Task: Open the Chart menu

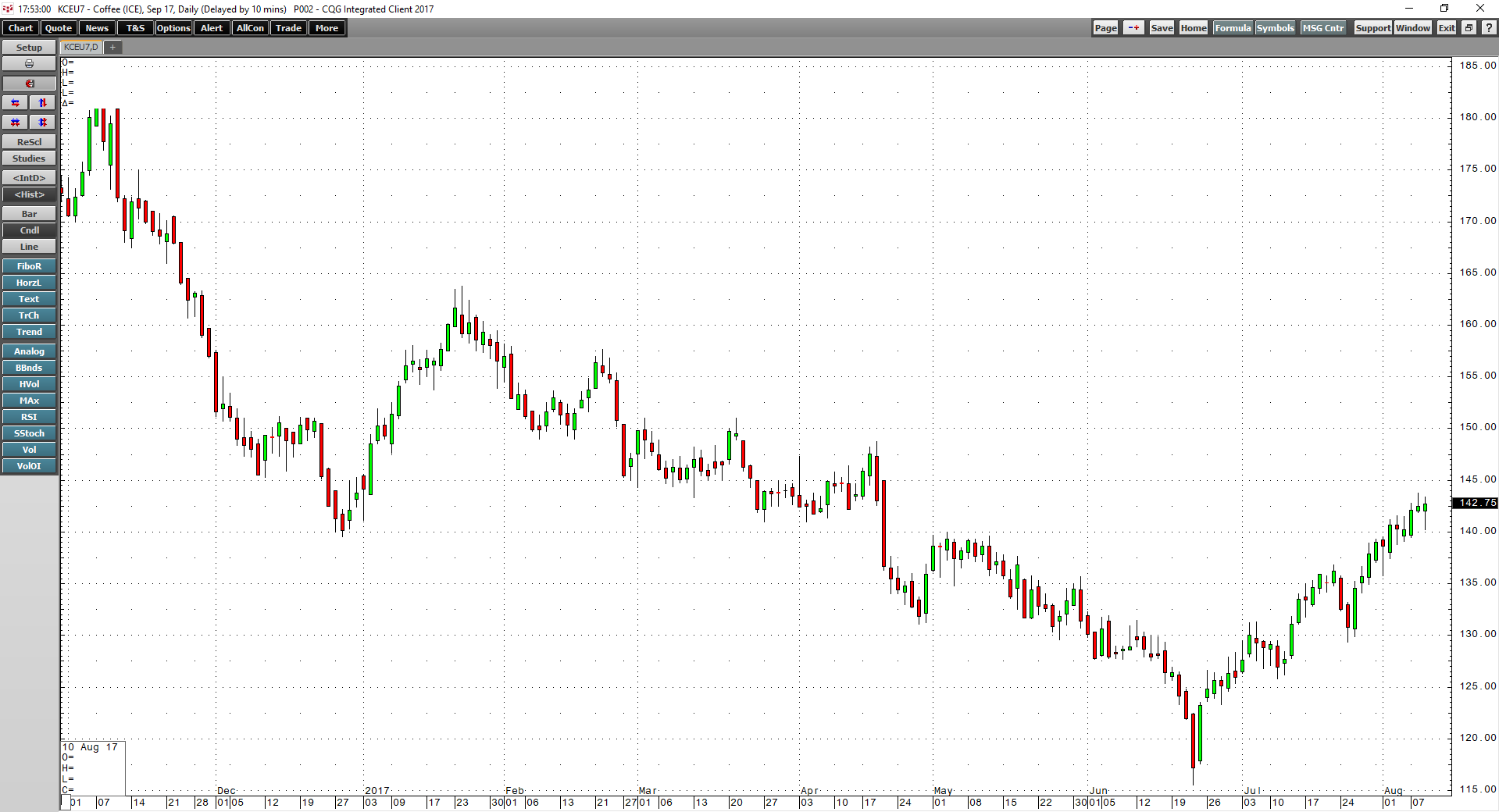Action: (20, 28)
